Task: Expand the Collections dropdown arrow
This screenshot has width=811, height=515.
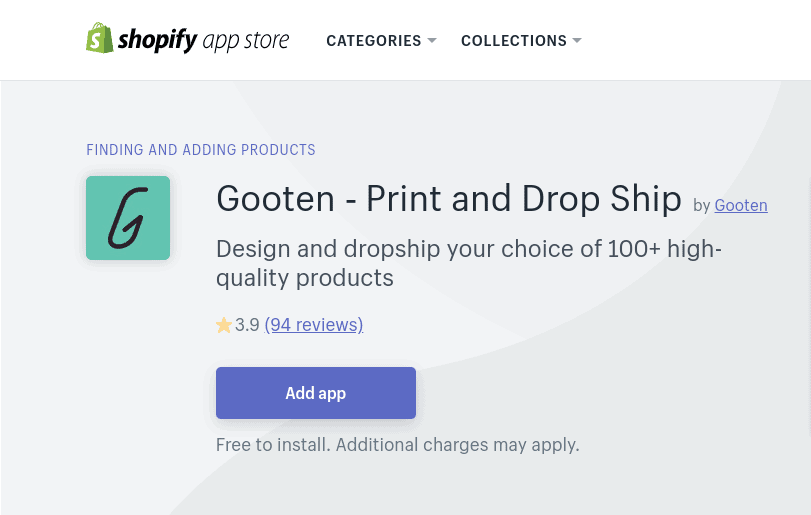Action: 577,40
